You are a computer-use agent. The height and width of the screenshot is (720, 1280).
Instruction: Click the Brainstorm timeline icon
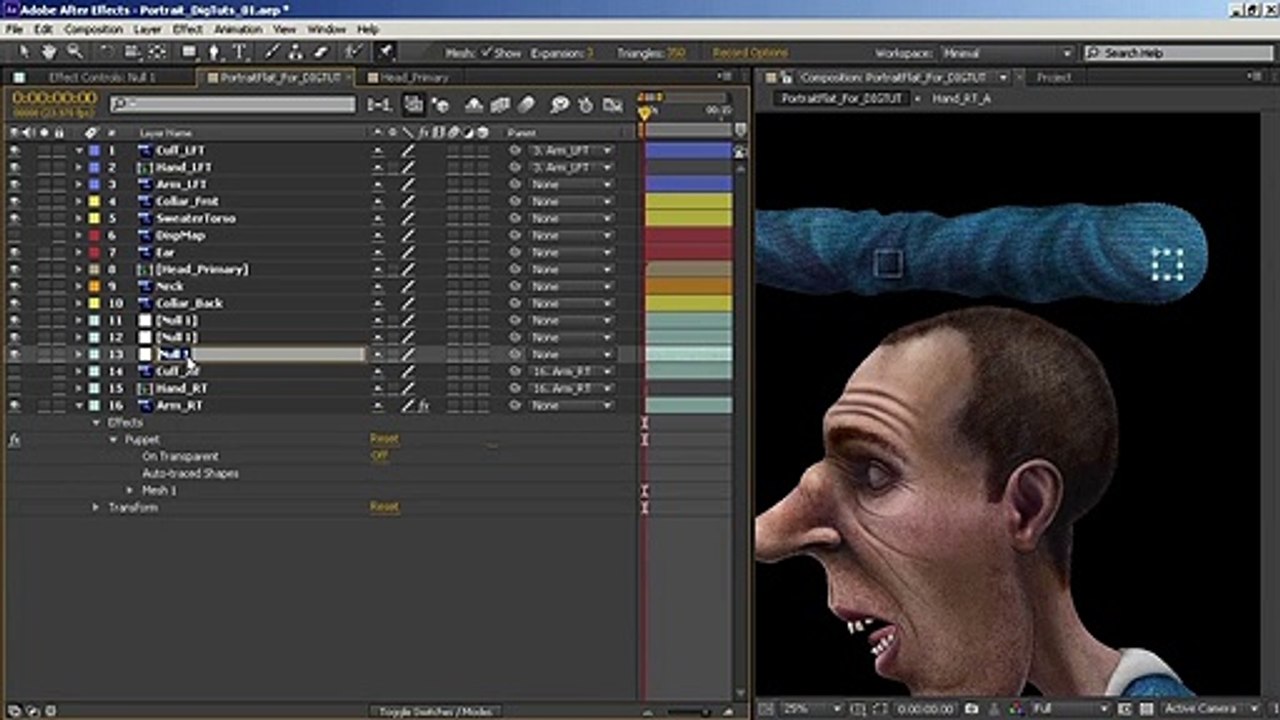click(x=560, y=104)
